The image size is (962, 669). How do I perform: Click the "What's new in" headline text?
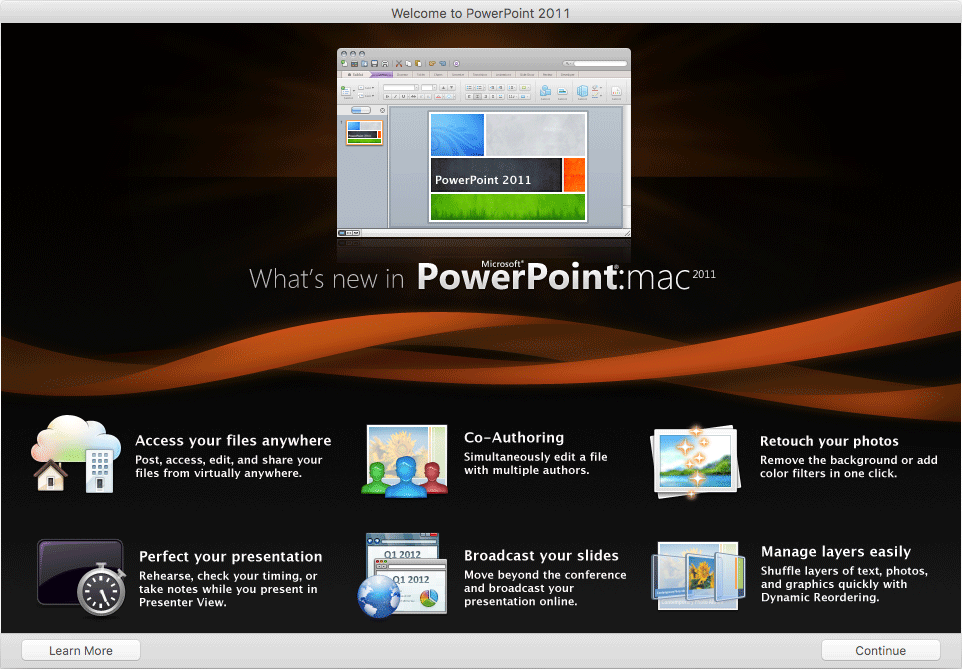[x=326, y=279]
